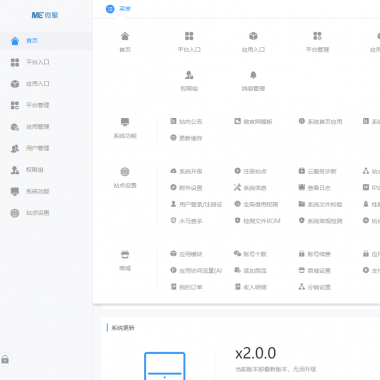Viewport: 380px width, 380px height.
Task: Open the 附件设置 link
Action: [x=186, y=188]
